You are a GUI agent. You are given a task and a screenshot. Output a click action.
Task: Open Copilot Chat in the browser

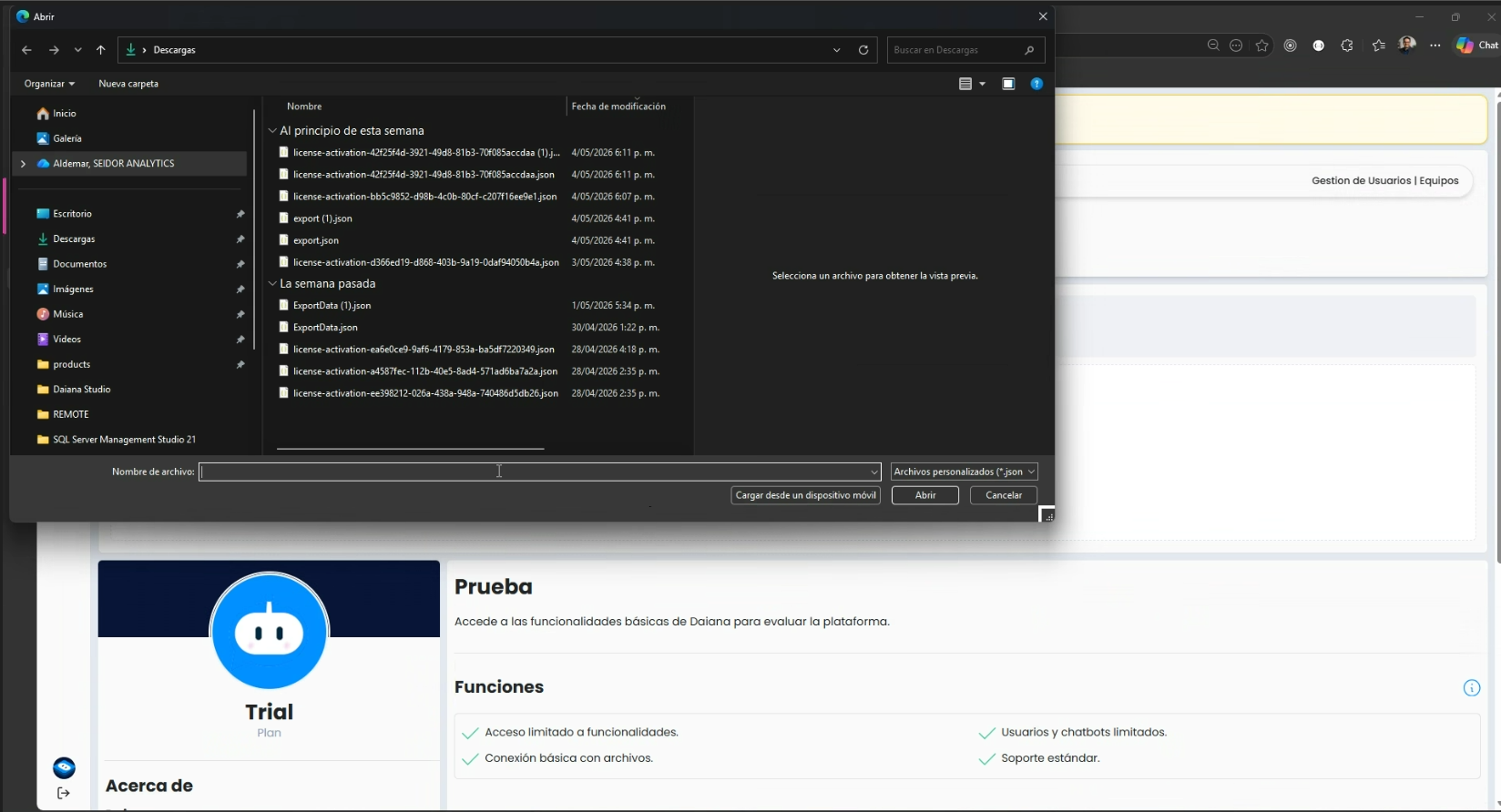[1476, 46]
